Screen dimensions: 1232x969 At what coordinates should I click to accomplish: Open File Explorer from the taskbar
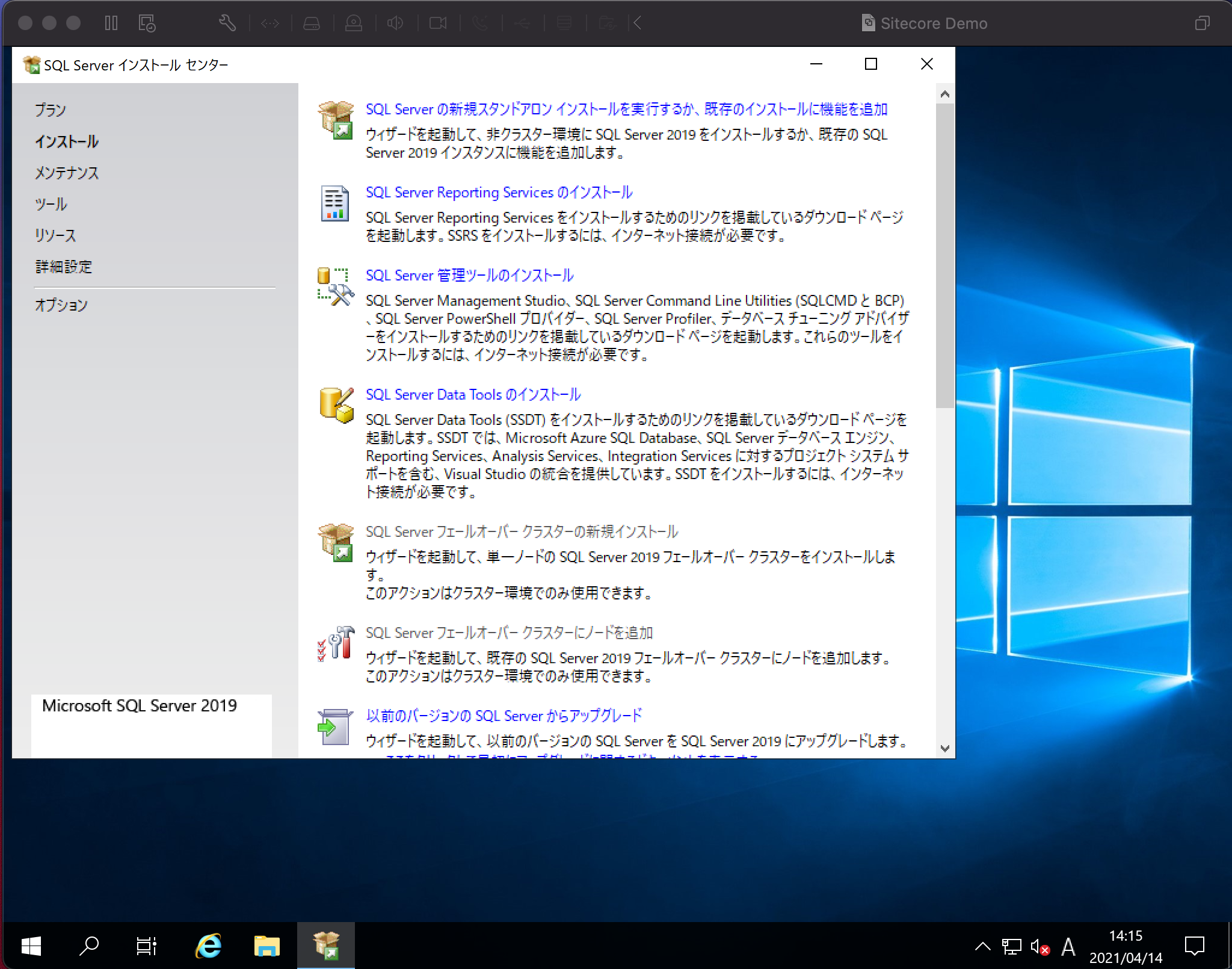pyautogui.click(x=267, y=946)
